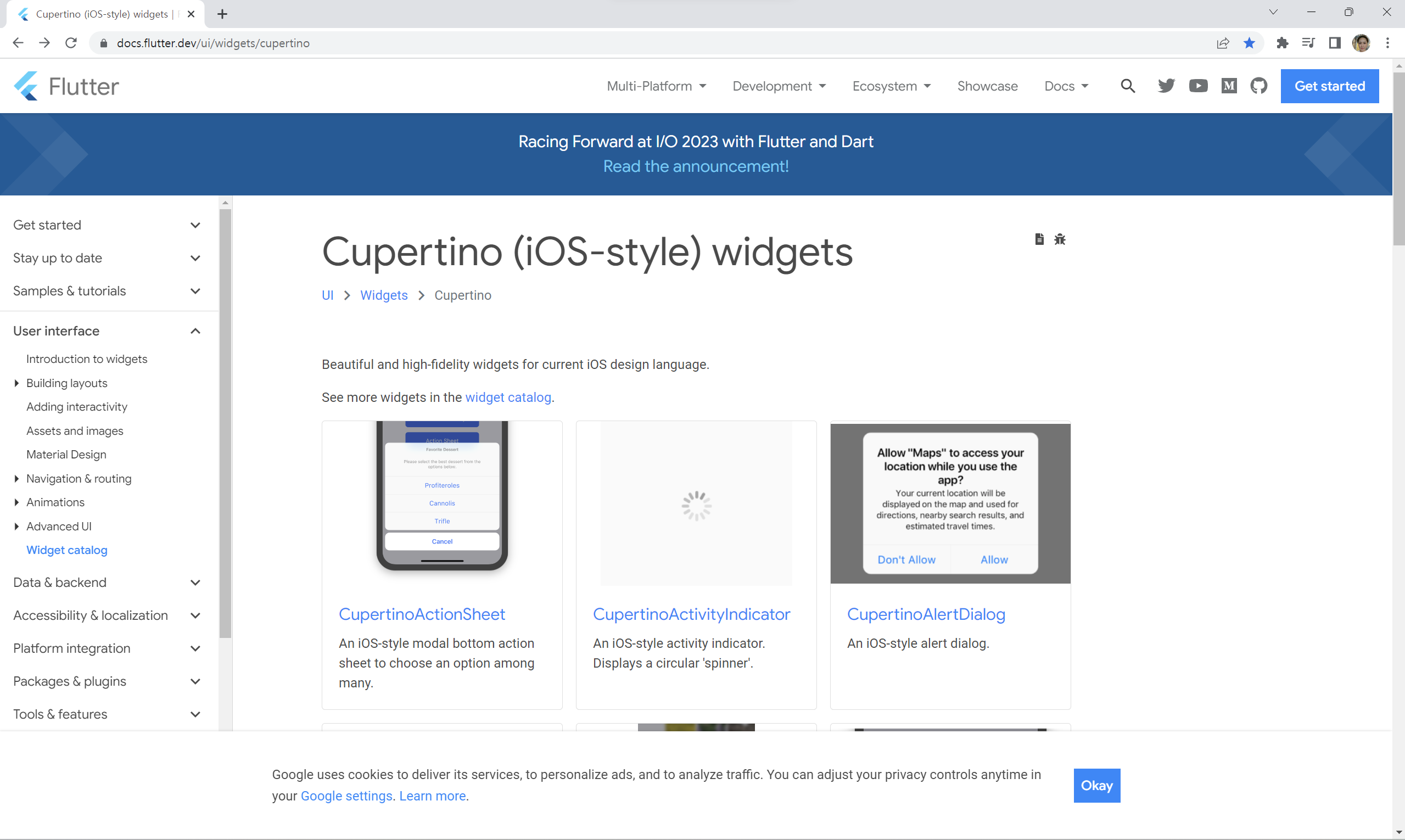Click the tab search chevron in title bar
Viewport: 1405px width, 840px height.
[x=1273, y=12]
